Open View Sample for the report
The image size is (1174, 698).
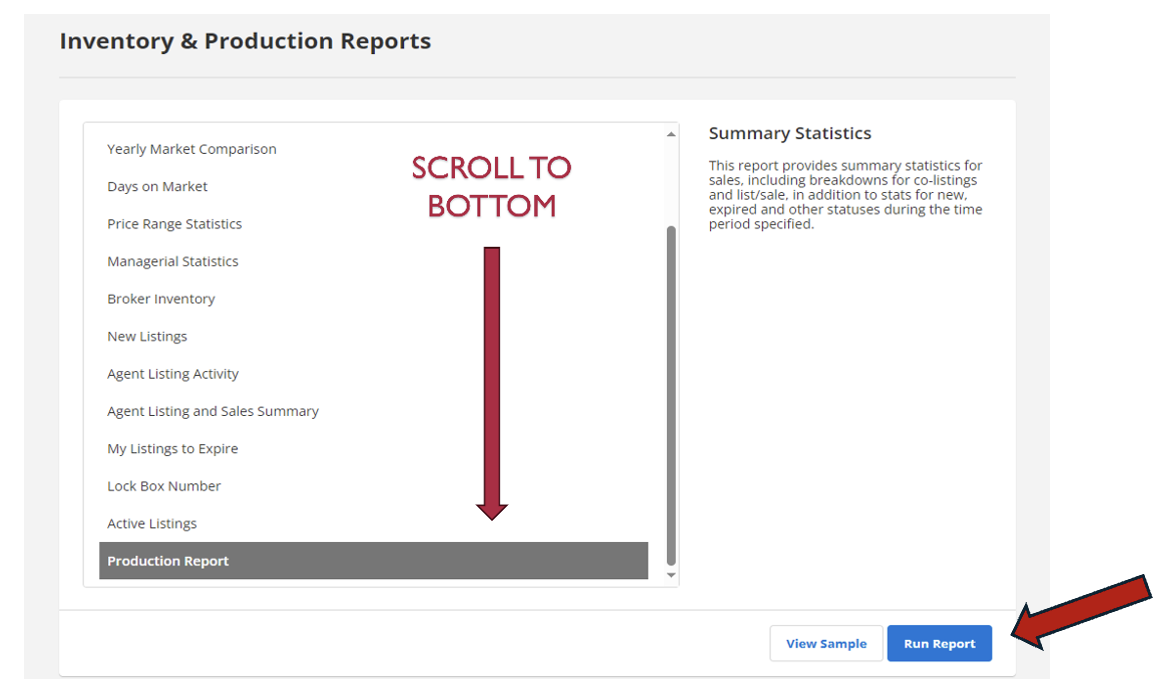[x=826, y=644]
